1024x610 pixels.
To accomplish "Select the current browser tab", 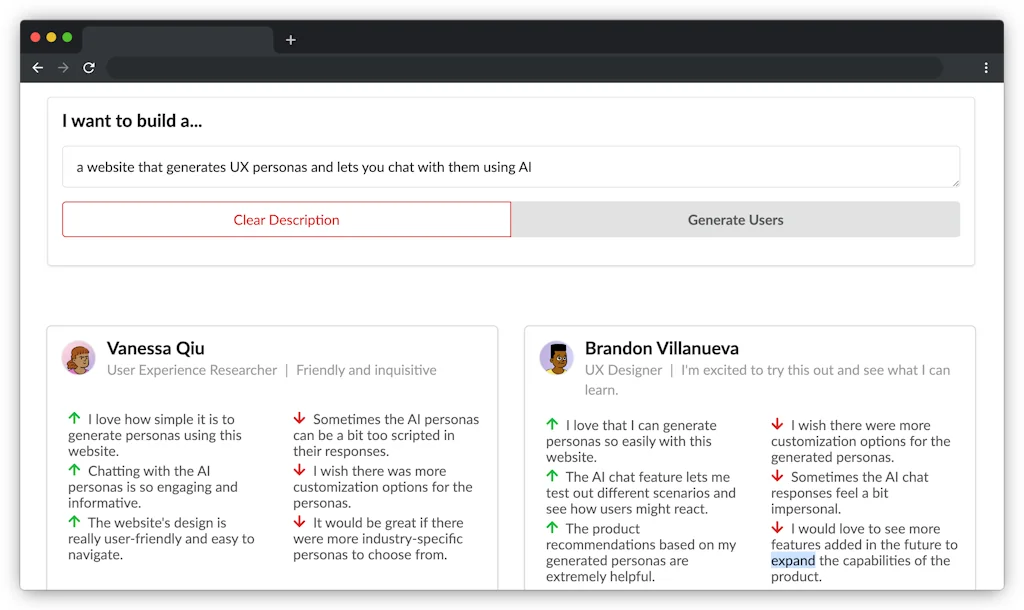I will click(x=177, y=40).
